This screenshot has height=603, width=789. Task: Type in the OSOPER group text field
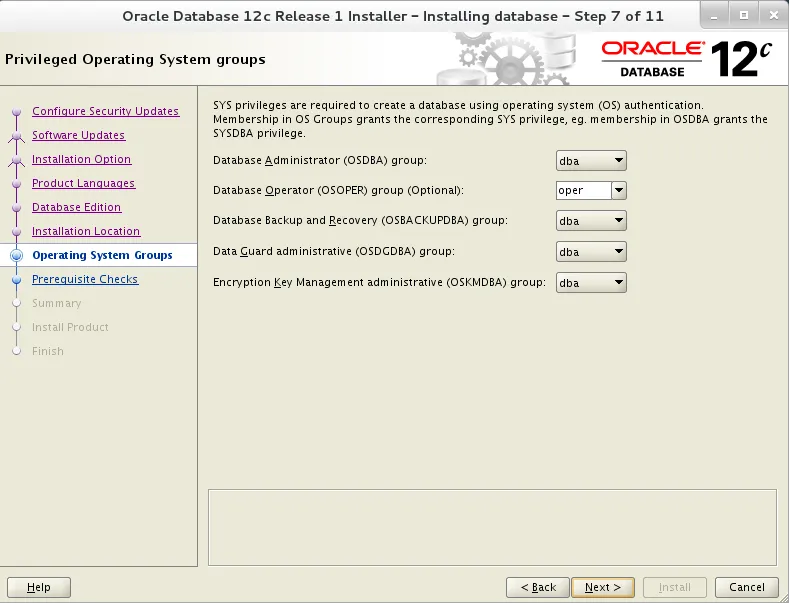coord(583,191)
